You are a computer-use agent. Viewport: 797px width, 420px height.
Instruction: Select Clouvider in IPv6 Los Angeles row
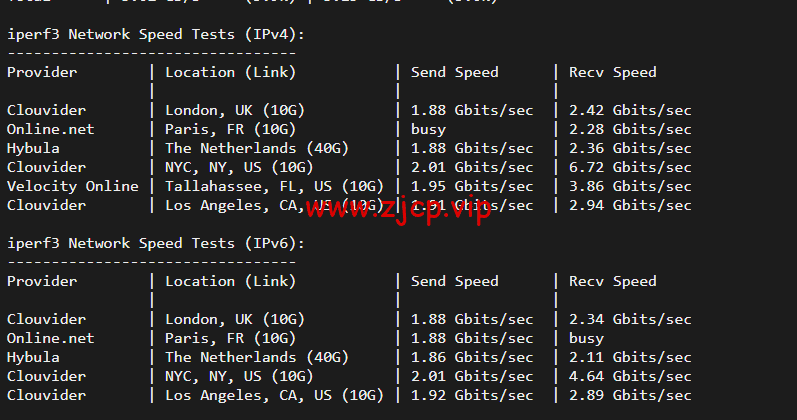click(46, 396)
